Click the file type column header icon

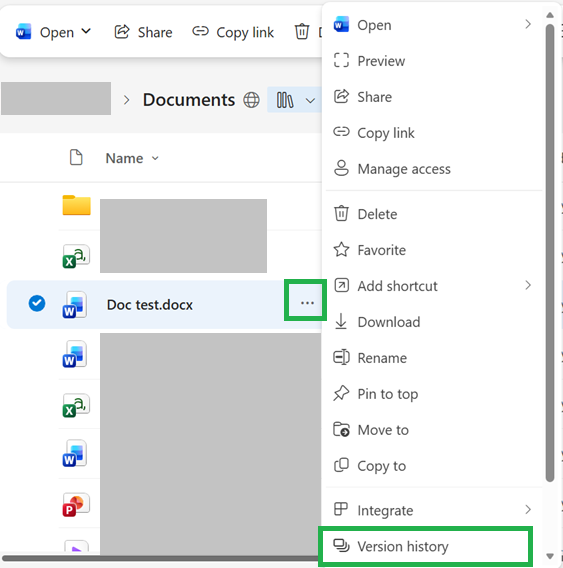[76, 158]
